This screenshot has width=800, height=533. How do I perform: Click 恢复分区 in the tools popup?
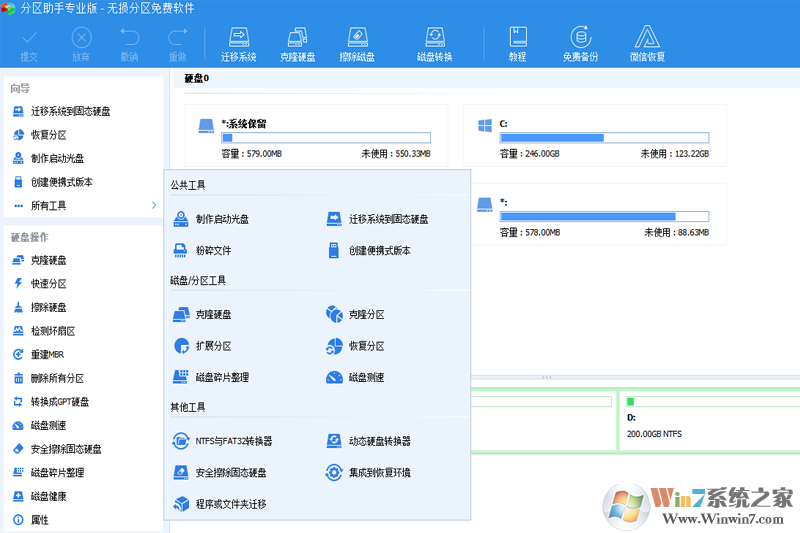tap(355, 346)
